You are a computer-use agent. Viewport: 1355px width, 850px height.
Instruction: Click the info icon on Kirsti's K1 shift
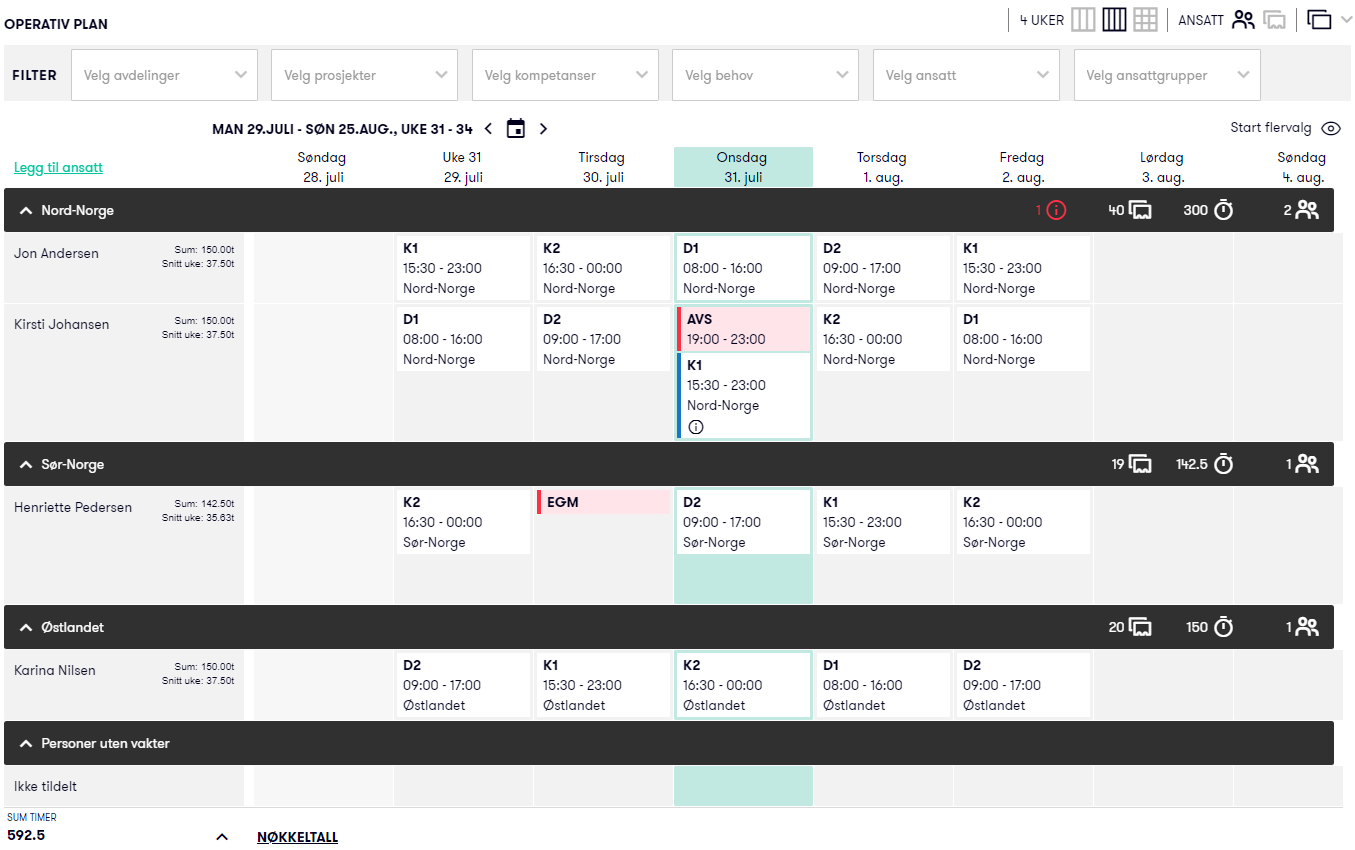(x=697, y=427)
